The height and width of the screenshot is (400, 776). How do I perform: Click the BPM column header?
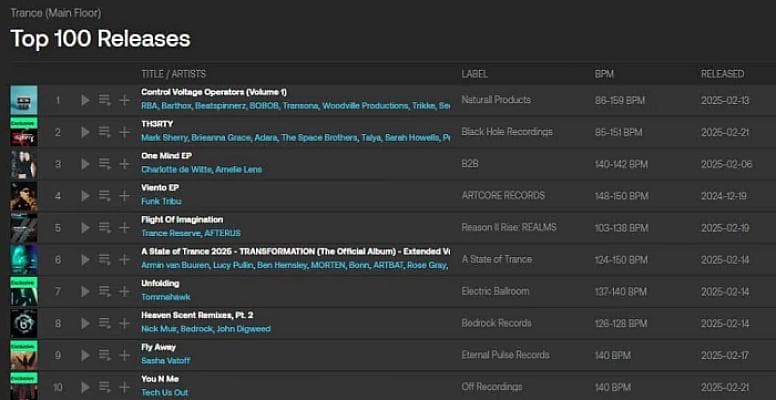604,74
